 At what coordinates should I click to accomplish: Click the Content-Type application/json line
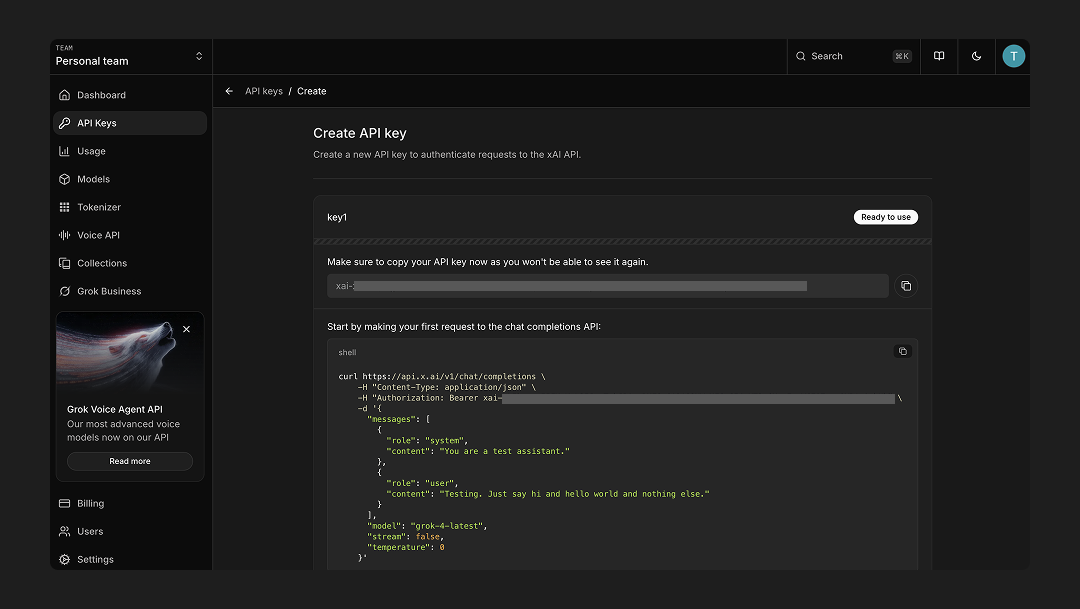click(x=446, y=387)
